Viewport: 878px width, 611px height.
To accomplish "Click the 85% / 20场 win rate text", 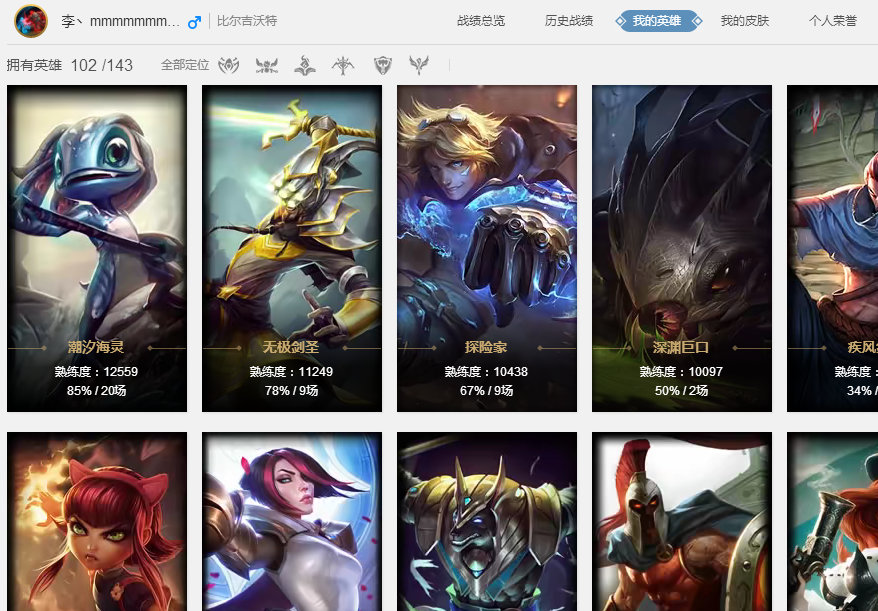I will [96, 391].
